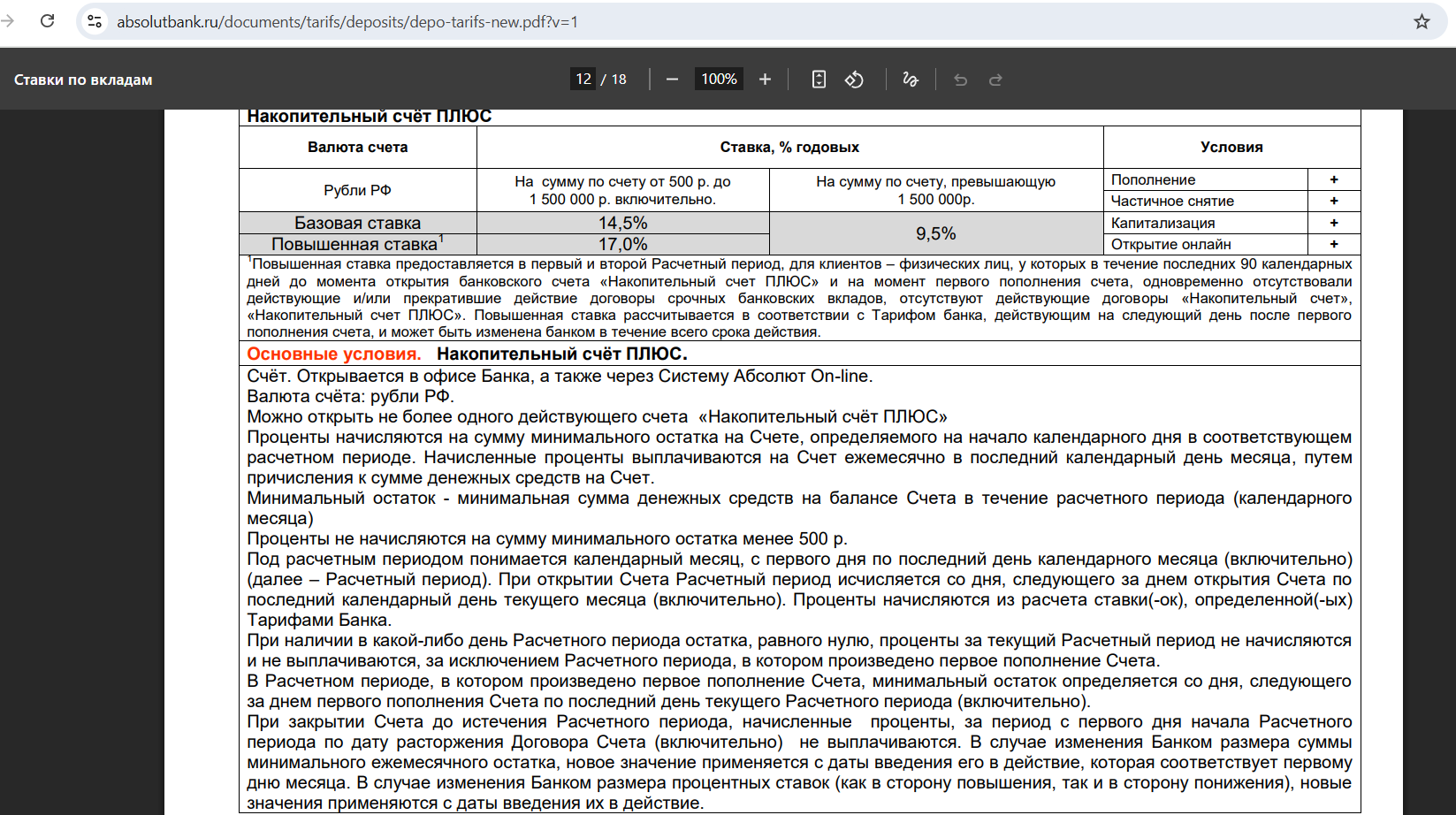
Task: Click the 100% zoom level field
Action: click(x=719, y=79)
